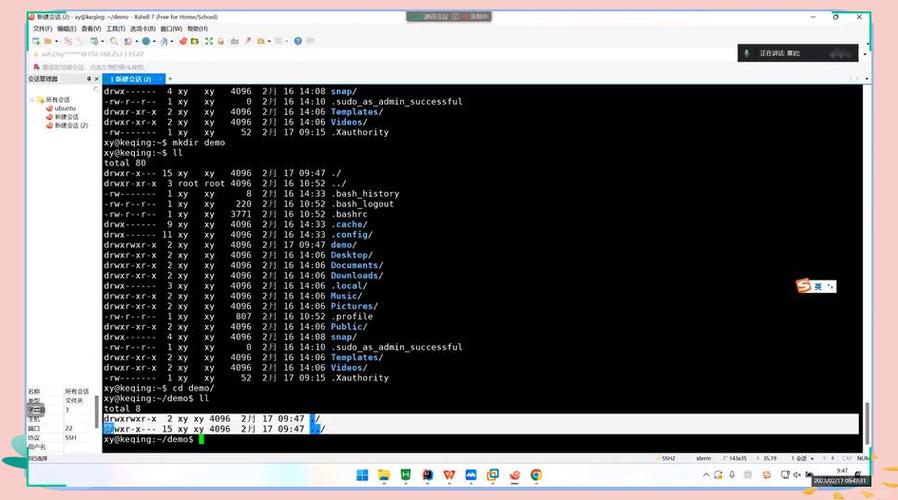This screenshot has height=500, width=898.
Task: Click the fullscreen toggle toolbar icon
Action: tap(208, 41)
